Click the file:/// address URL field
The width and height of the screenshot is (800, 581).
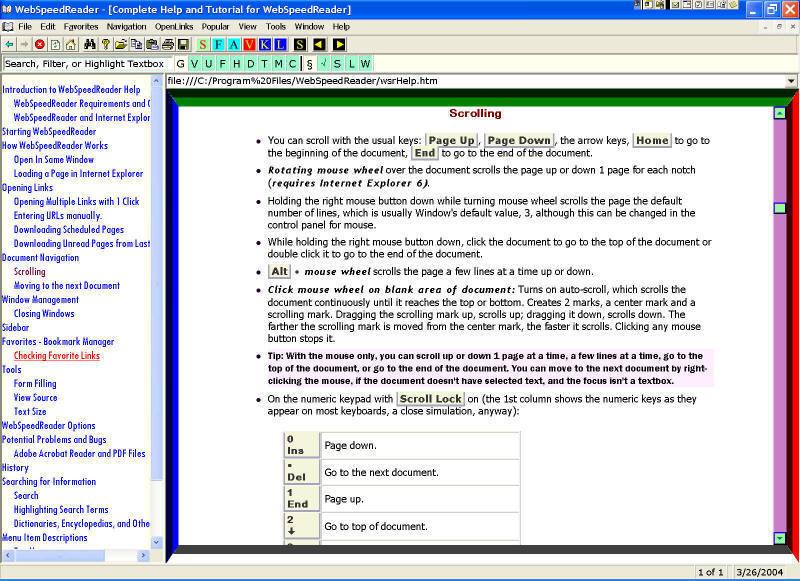tap(476, 81)
